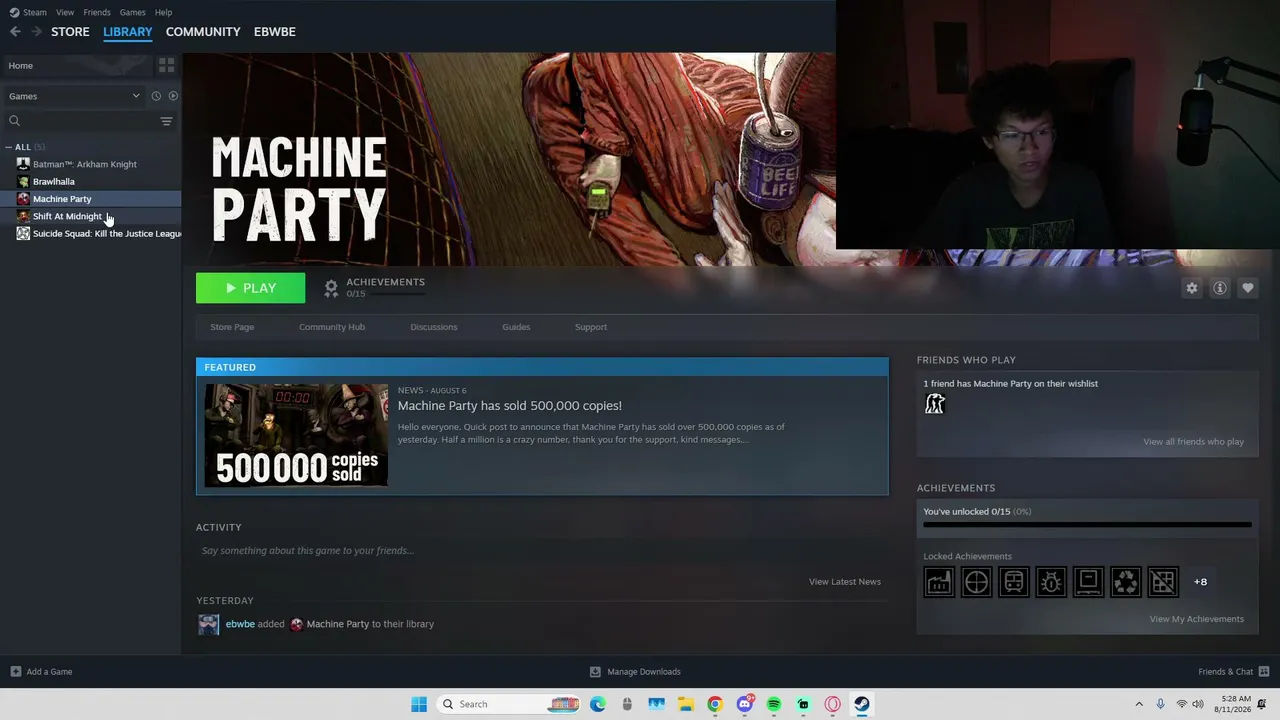The image size is (1280, 720).
Task: Open the Help menu
Action: click(163, 12)
